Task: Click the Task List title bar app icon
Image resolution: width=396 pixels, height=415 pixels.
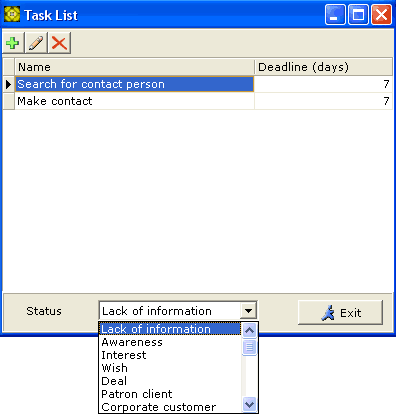Action: pos(12,14)
